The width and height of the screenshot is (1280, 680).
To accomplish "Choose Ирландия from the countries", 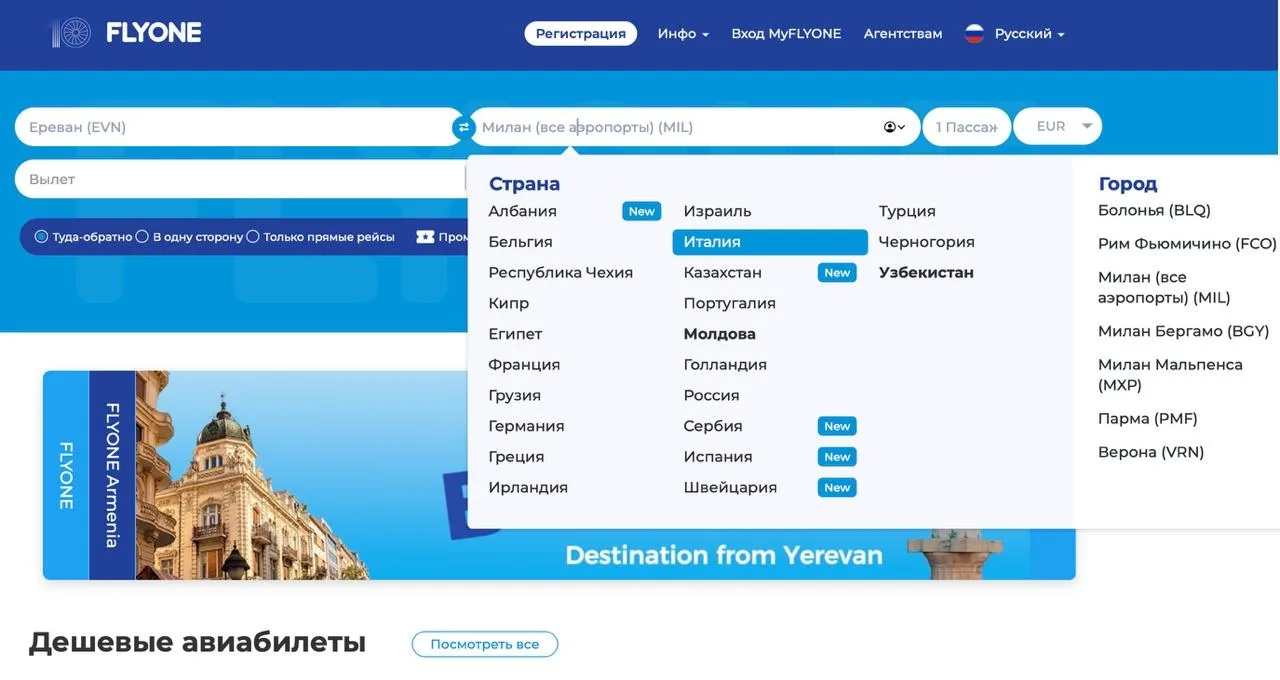I will pos(528,488).
